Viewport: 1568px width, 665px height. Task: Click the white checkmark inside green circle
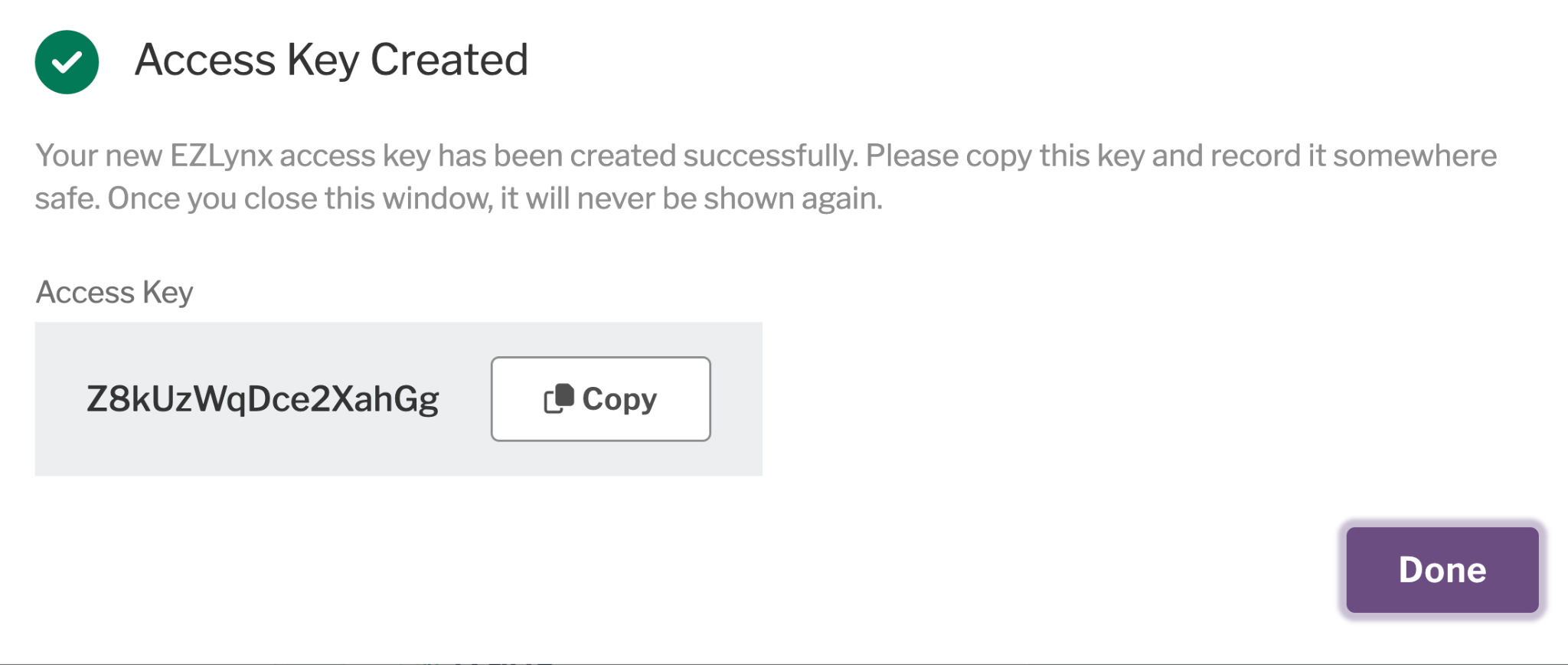point(67,62)
